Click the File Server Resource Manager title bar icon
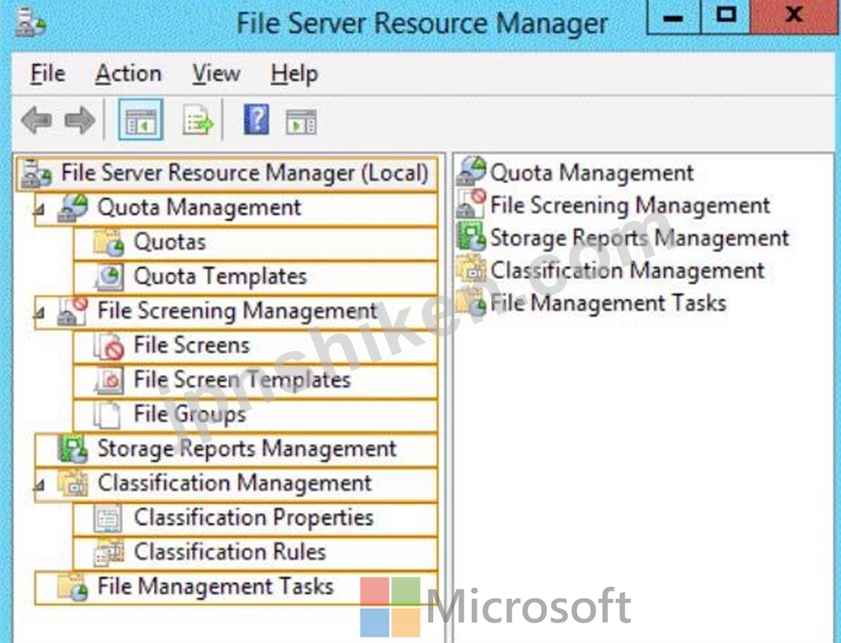This screenshot has height=643, width=841. pyautogui.click(x=30, y=22)
